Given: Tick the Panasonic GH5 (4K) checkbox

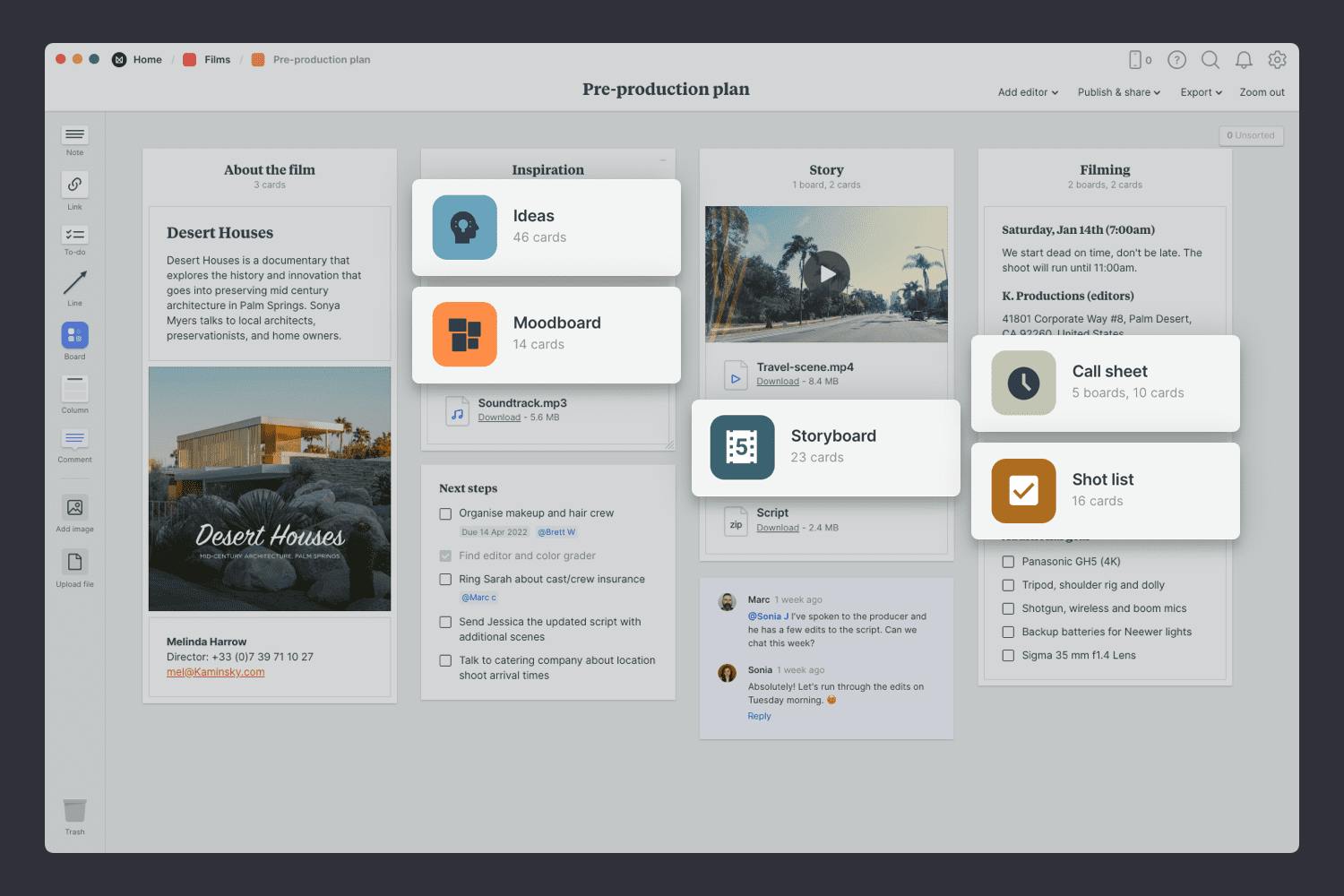Looking at the screenshot, I should 1008,562.
